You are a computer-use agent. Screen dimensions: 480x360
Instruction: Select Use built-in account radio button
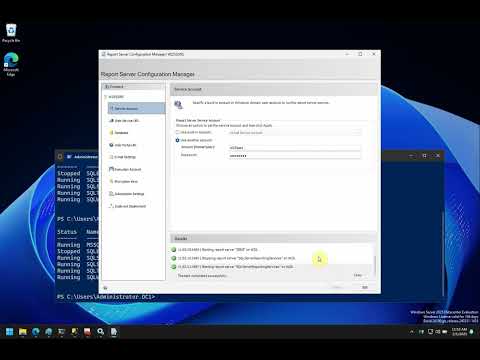178,132
